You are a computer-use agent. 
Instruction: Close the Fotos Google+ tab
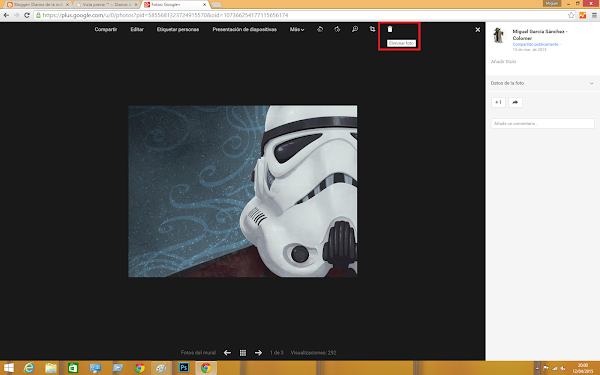pos(204,5)
